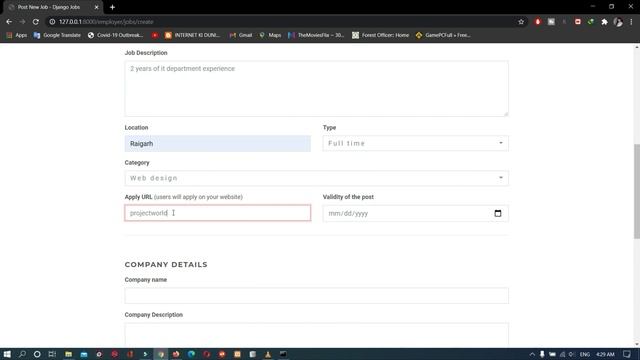Show hidden system tray icons

point(532,354)
